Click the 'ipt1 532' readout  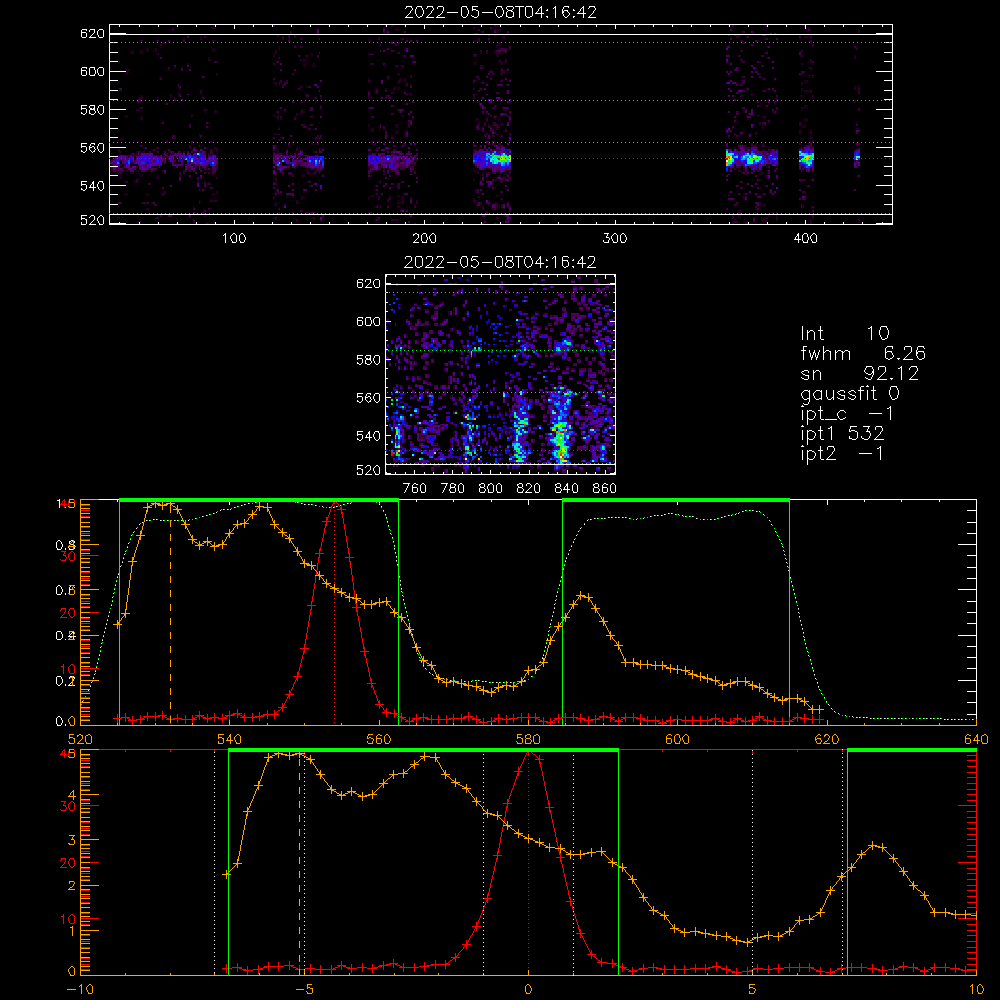coord(842,434)
